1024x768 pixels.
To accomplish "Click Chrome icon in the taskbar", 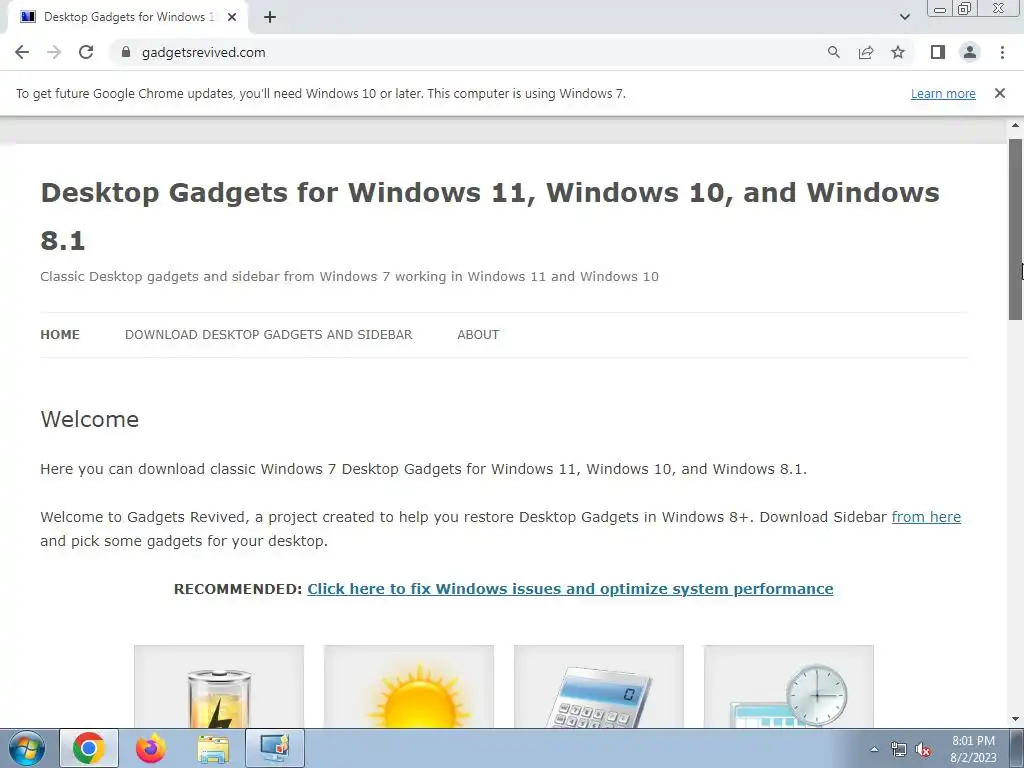I will pyautogui.click(x=89, y=748).
